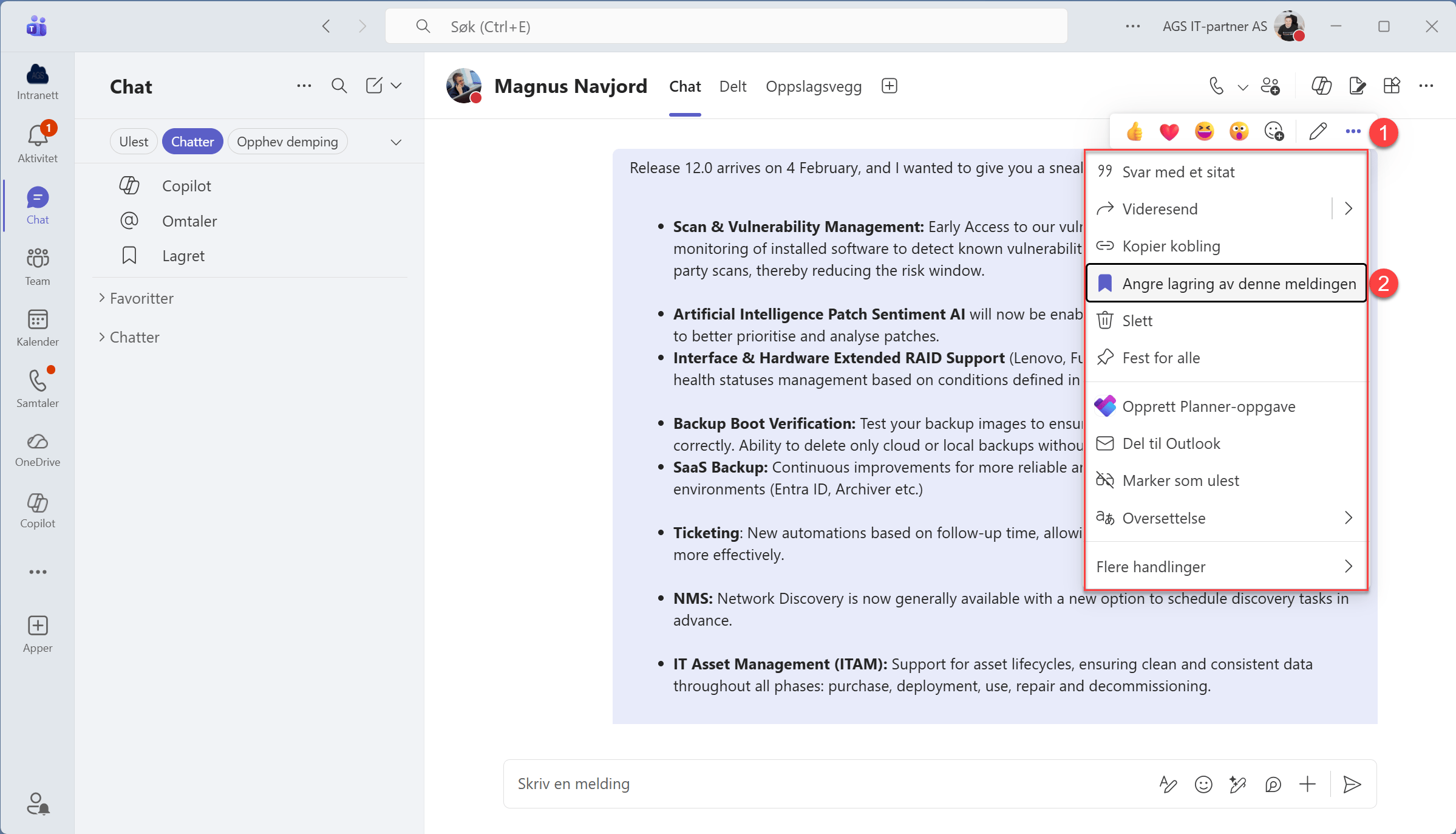
Task: Choose Slett from the context menu
Action: pos(1137,321)
